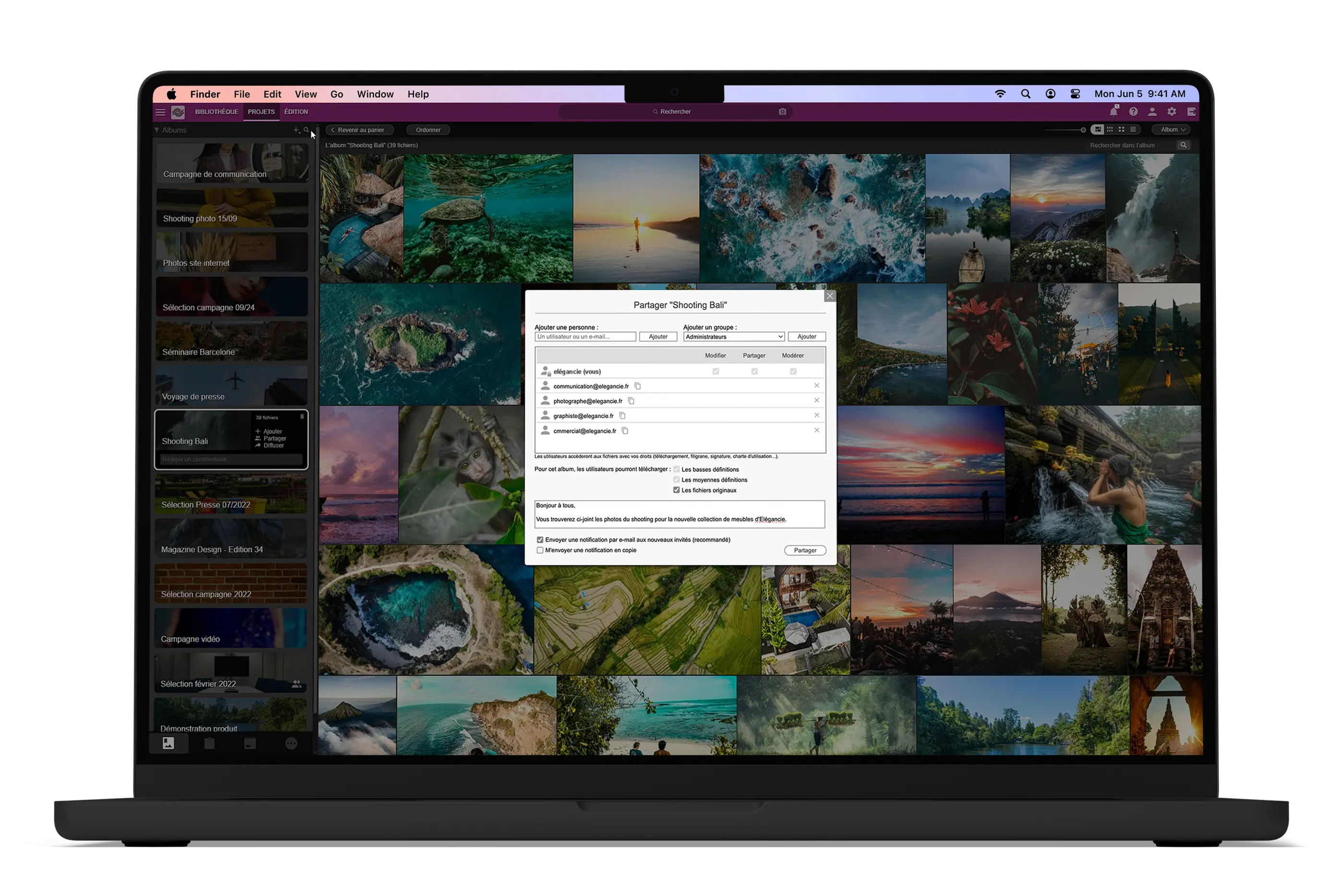The width and height of the screenshot is (1344, 896).
Task: Click the Partager button in the dialog
Action: click(x=805, y=550)
